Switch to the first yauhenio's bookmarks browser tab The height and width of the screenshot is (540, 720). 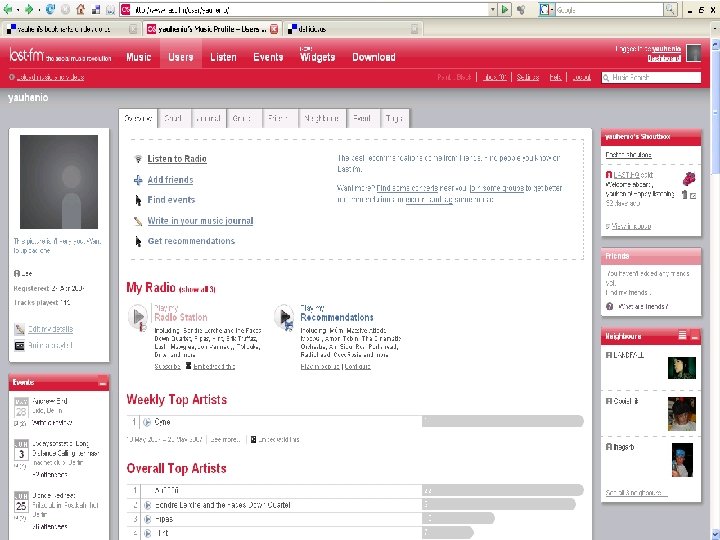[71, 29]
